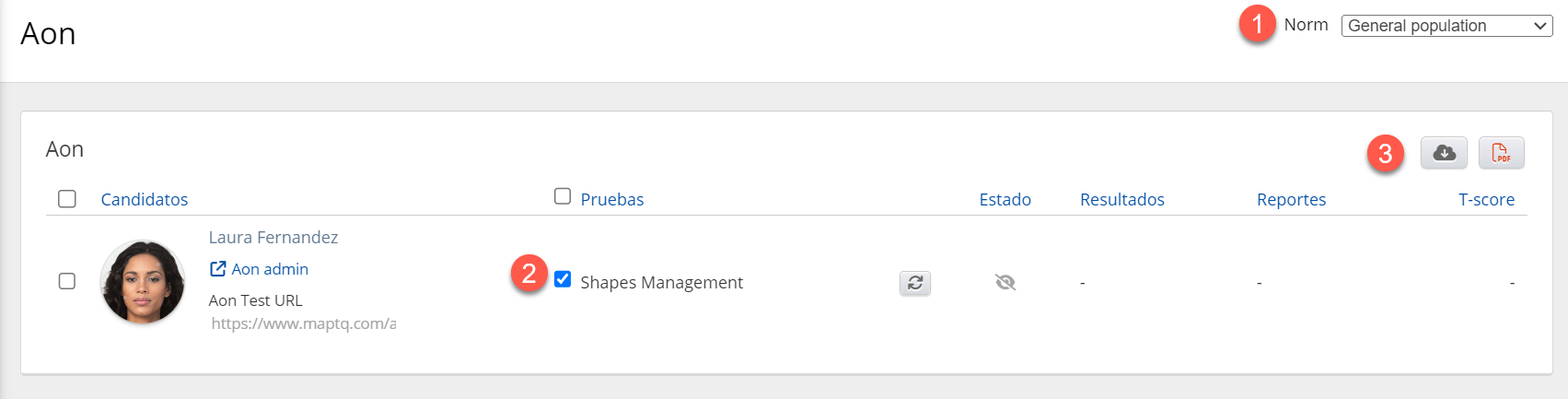Screen dimensions: 1568x399
Task: Select the Laura Fernandez row checkbox
Action: pos(67,281)
